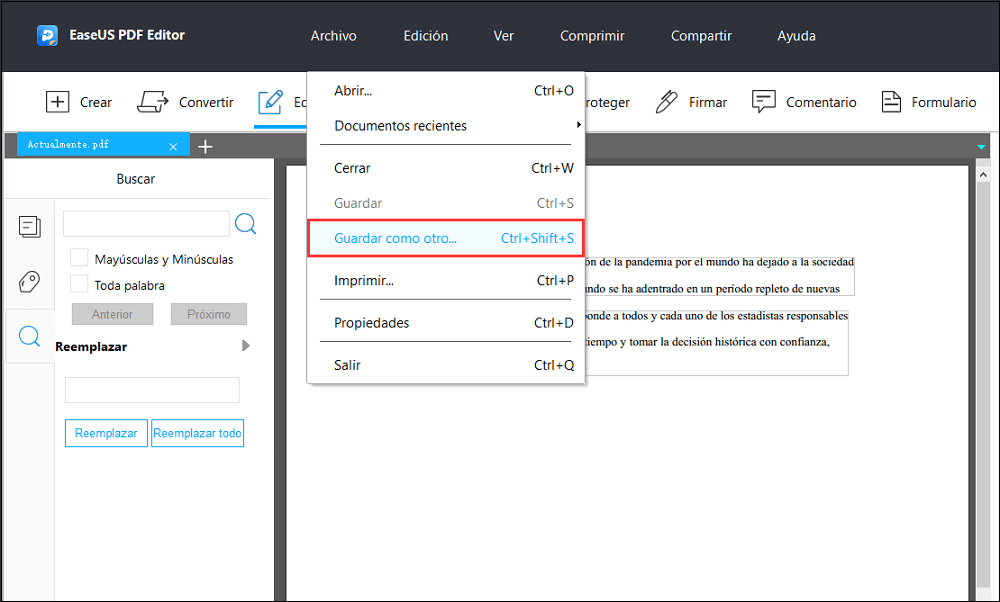Click the Buscar panel heading
This screenshot has height=602, width=1000.
pos(136,179)
